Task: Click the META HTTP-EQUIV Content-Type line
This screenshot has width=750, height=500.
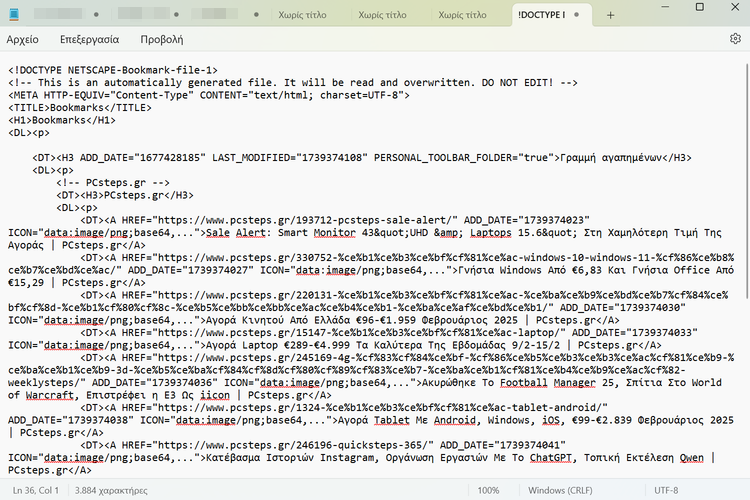Action: coord(209,95)
